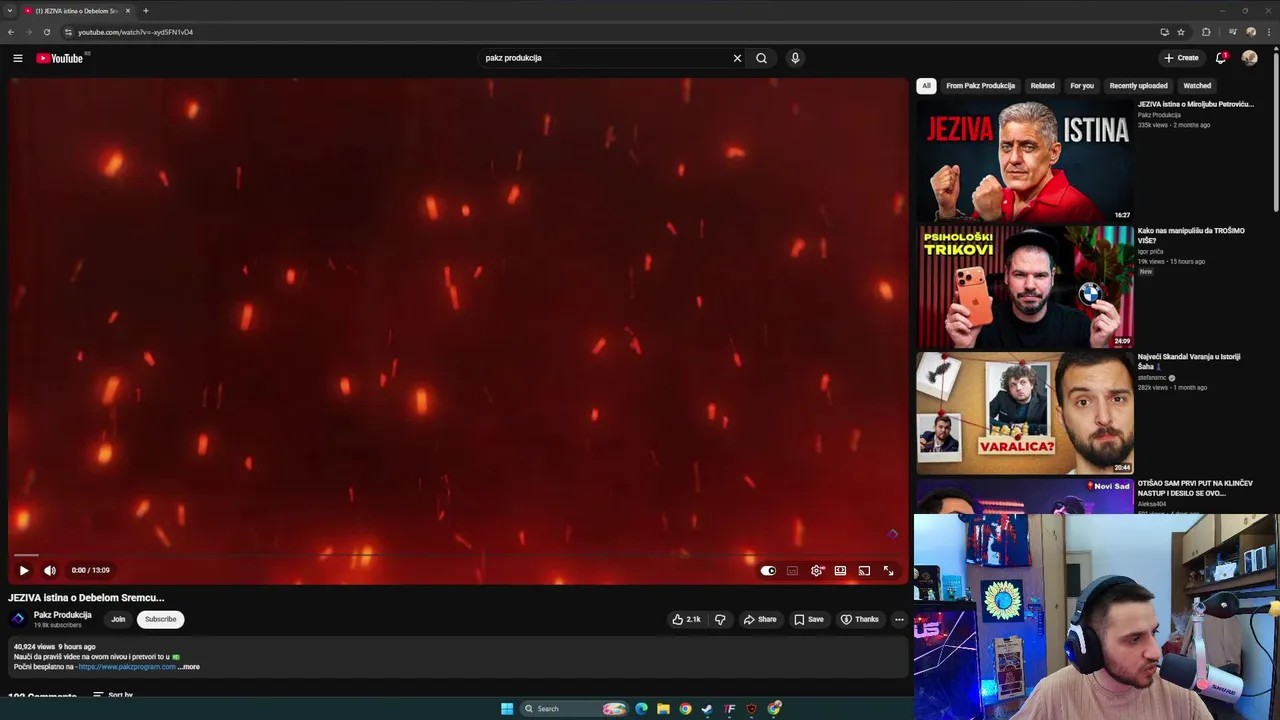Open video player settings gear

pyautogui.click(x=817, y=570)
